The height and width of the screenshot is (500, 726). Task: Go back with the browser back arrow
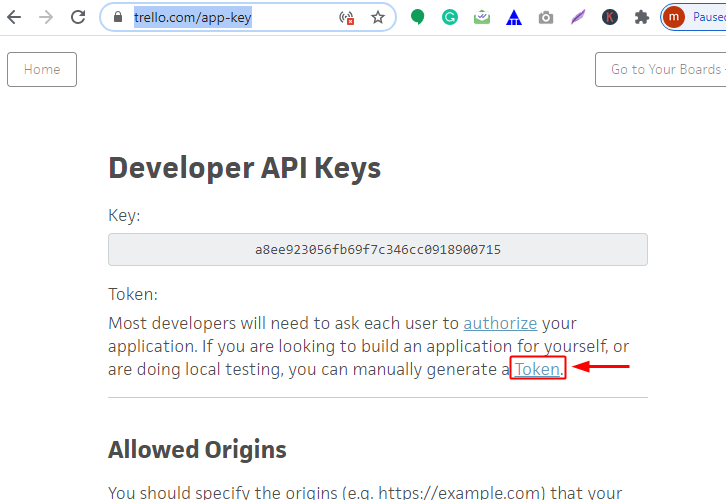(x=14, y=18)
